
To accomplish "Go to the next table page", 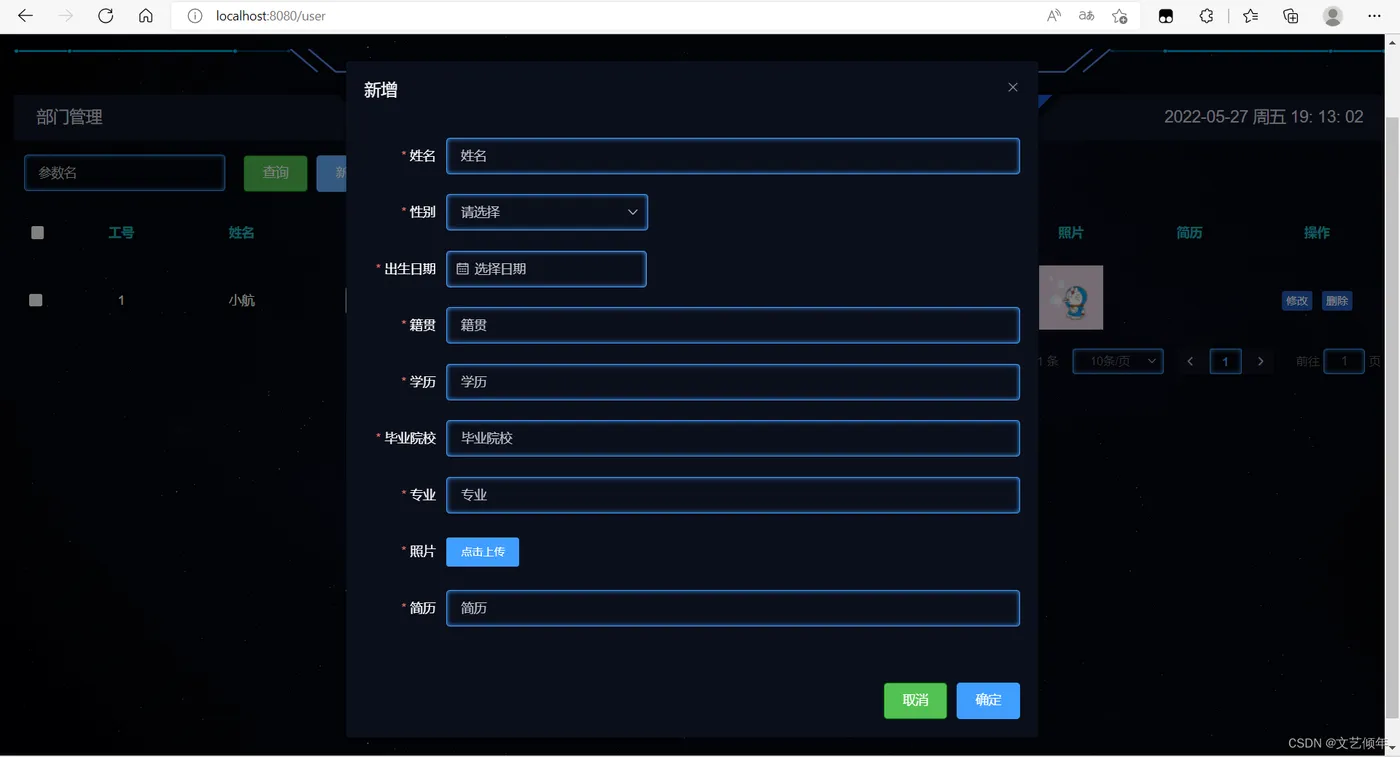I will point(1260,361).
